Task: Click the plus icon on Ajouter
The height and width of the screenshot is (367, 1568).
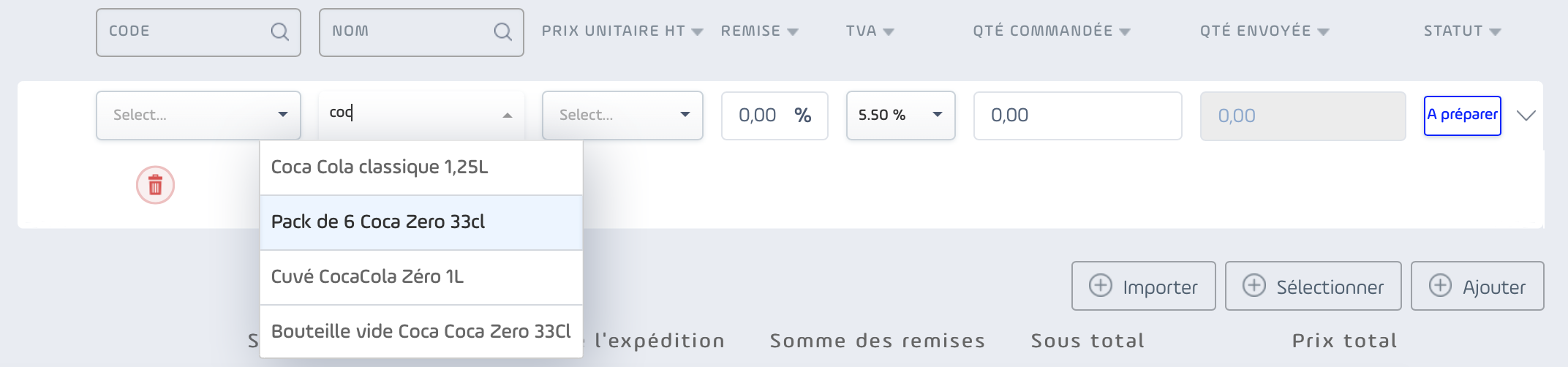Action: [x=1440, y=285]
